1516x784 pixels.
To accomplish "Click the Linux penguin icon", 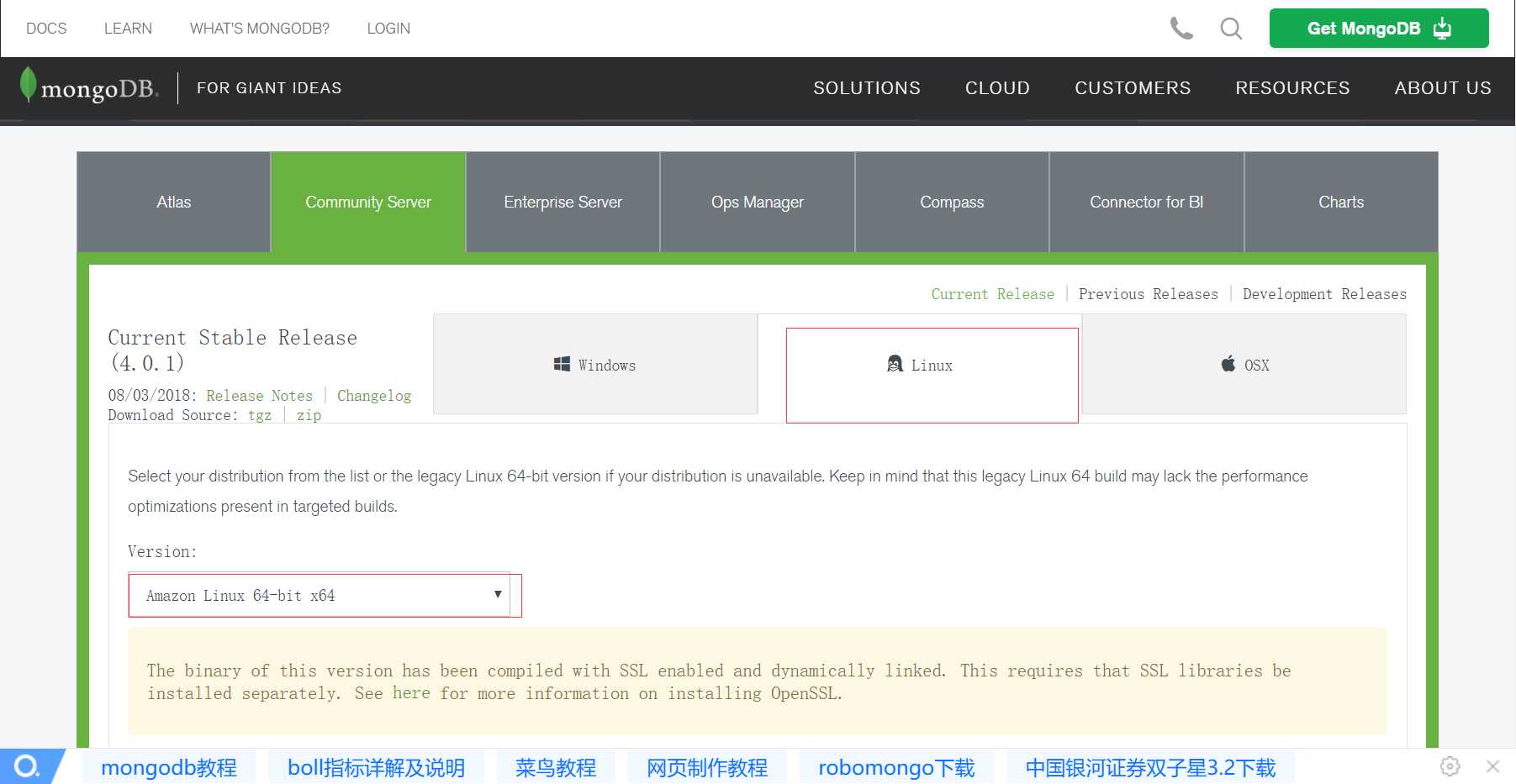I will pos(895,364).
